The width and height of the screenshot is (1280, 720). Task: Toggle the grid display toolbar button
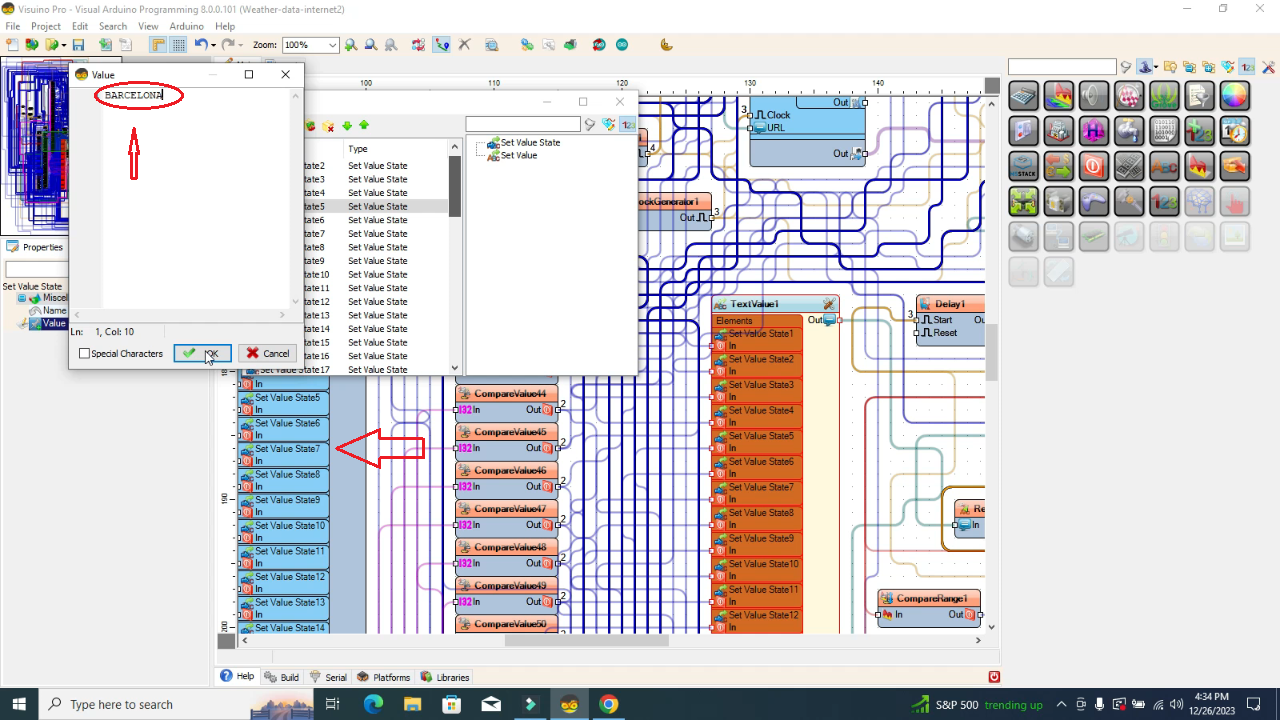(x=178, y=45)
